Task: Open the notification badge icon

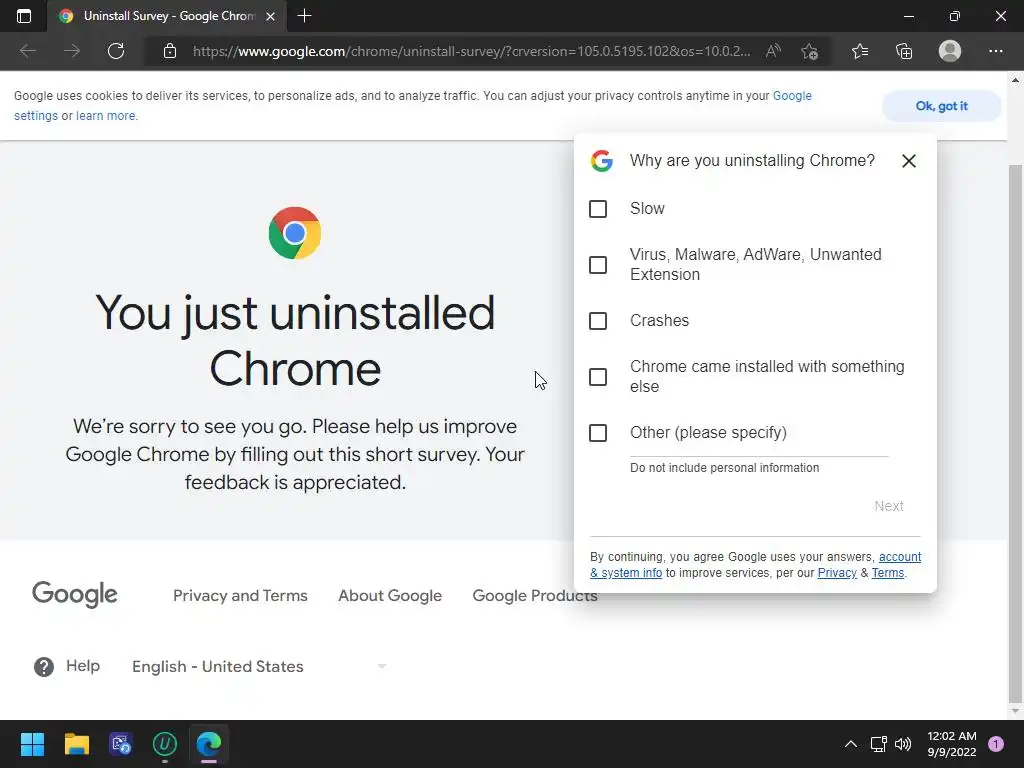Action: pyautogui.click(x=996, y=744)
